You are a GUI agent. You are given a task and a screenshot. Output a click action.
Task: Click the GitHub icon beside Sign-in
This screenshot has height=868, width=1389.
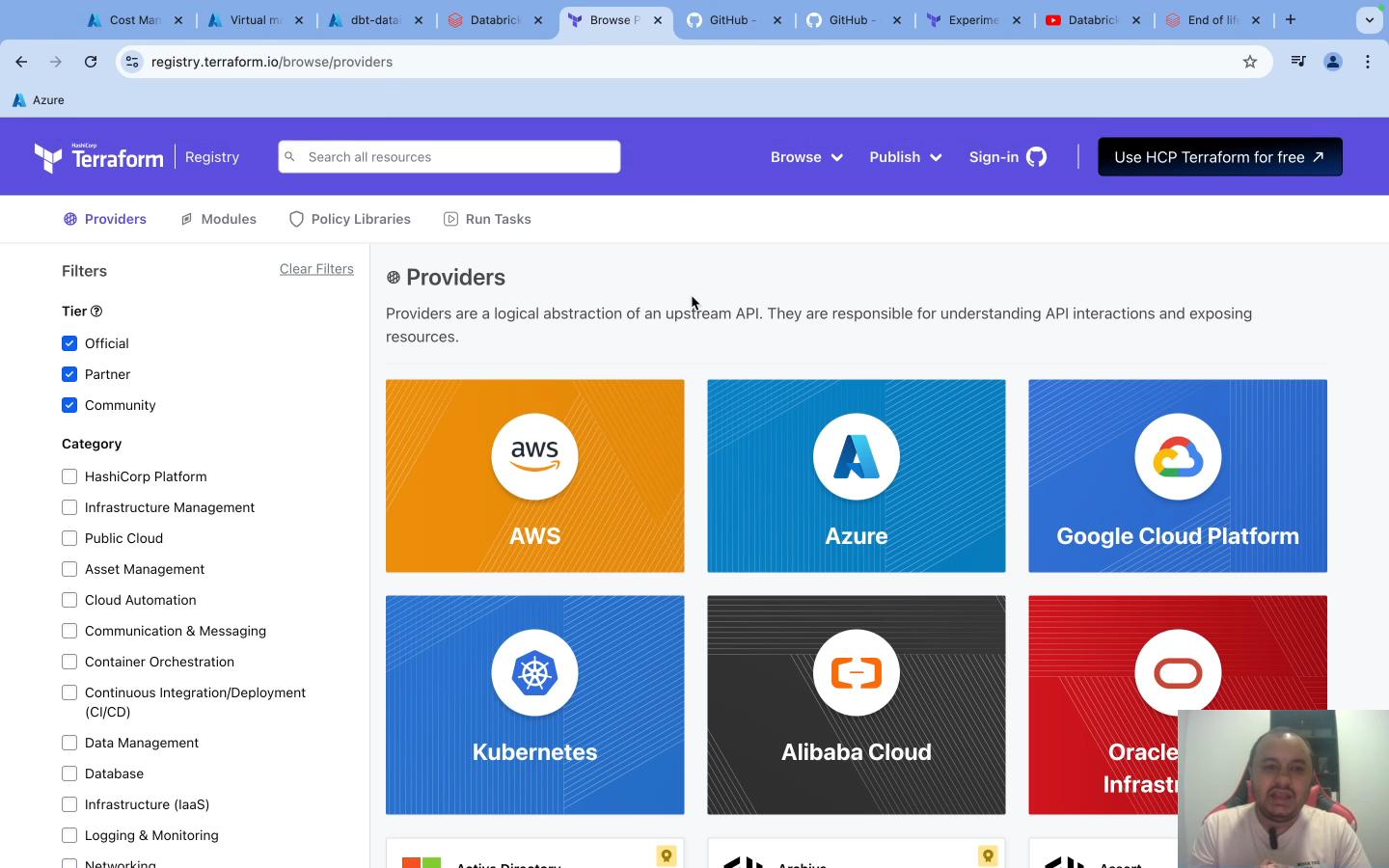click(x=1036, y=157)
